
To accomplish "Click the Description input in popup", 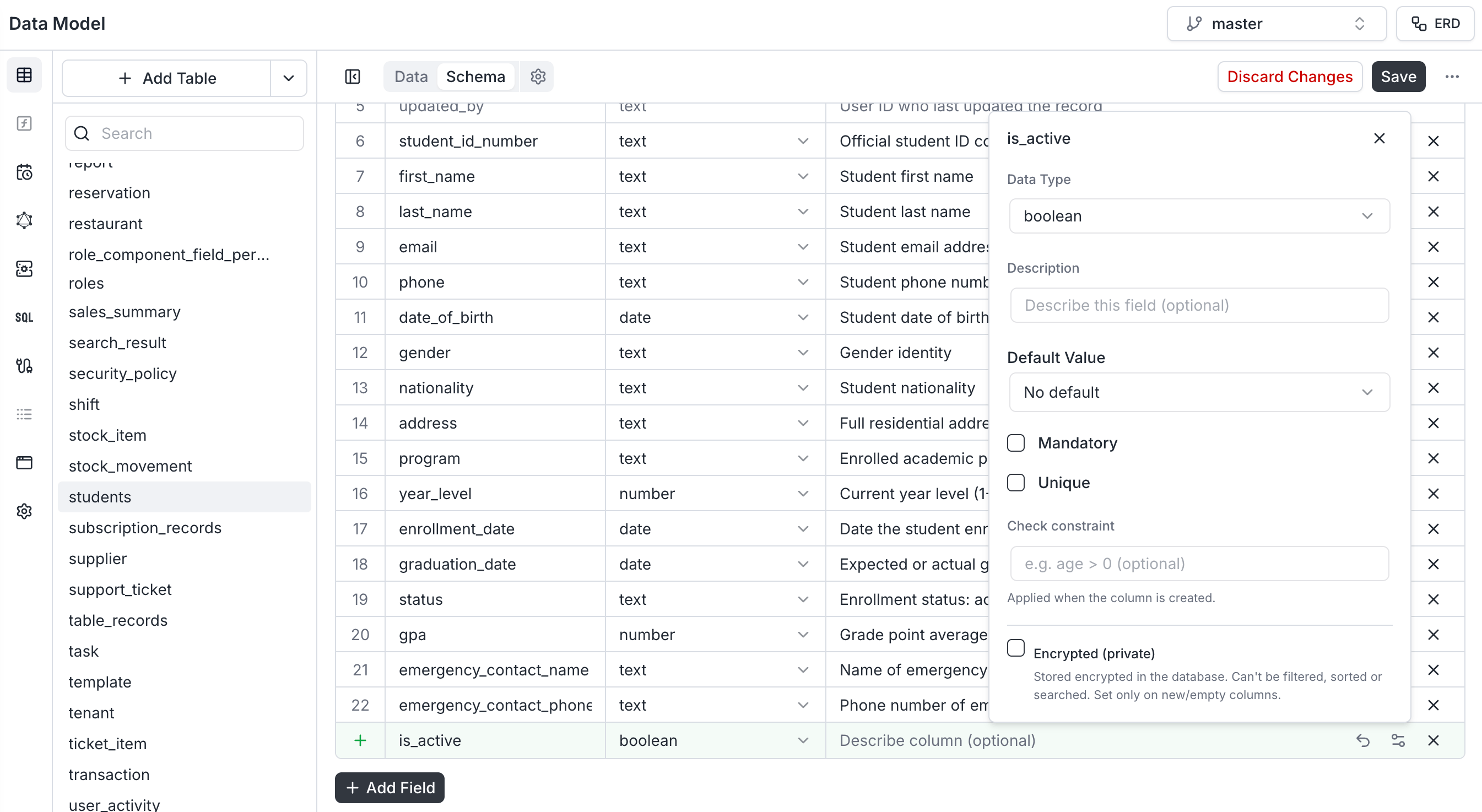I will click(x=1199, y=305).
